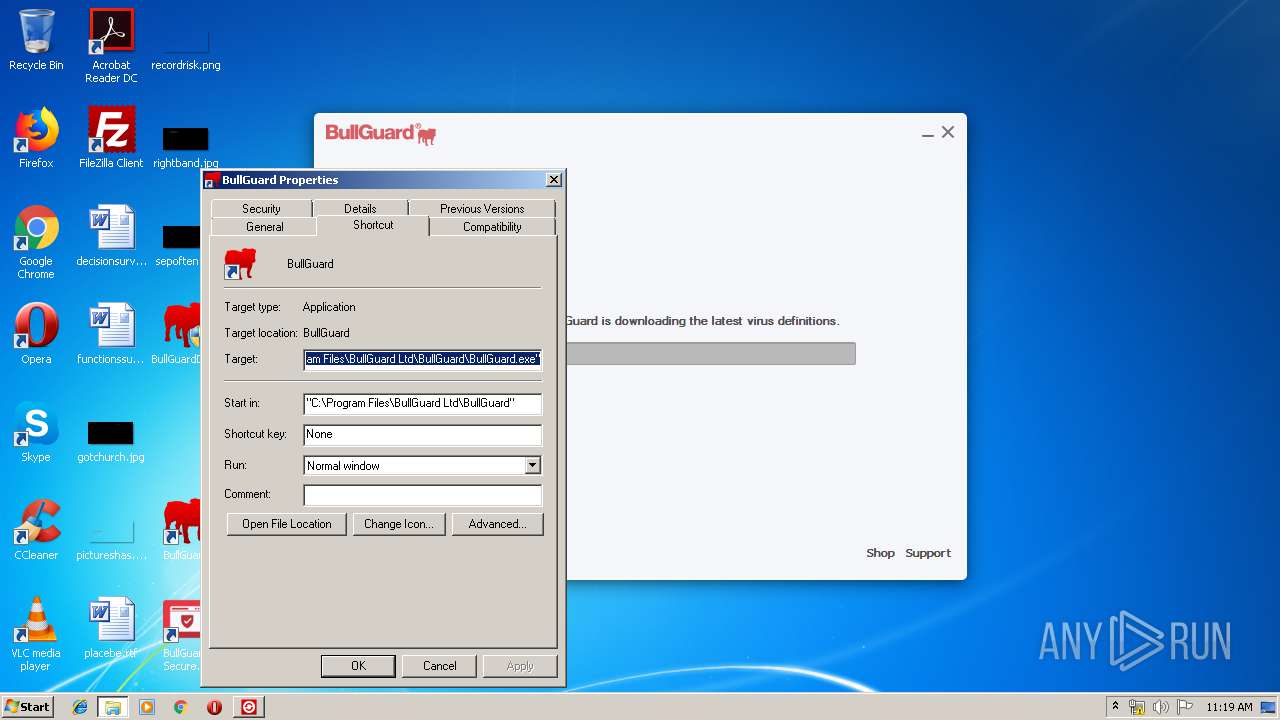Click Opera icon in taskbar
Viewport: 1280px width, 720px height.
(x=214, y=707)
